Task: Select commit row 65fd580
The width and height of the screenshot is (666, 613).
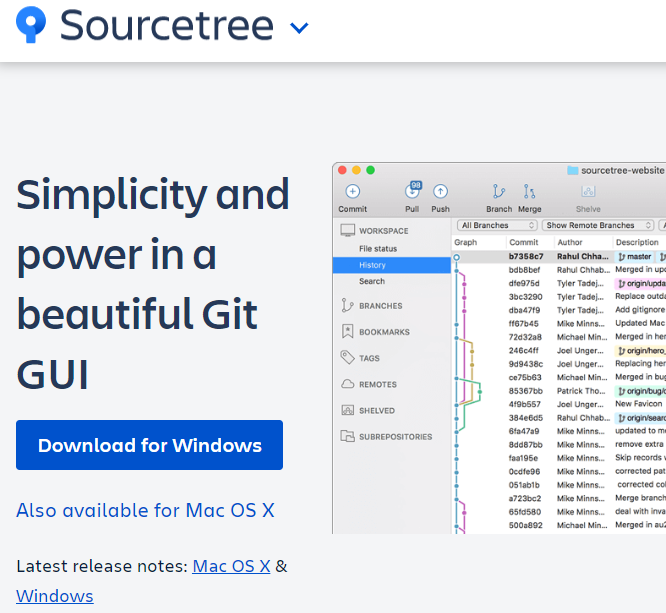Action: [559, 512]
